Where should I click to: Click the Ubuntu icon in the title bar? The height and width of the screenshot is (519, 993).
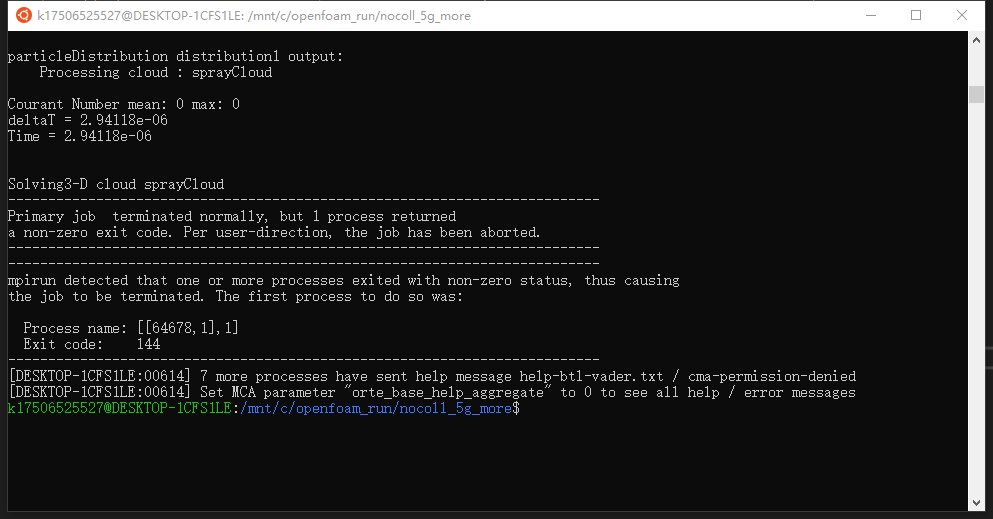[x=19, y=16]
